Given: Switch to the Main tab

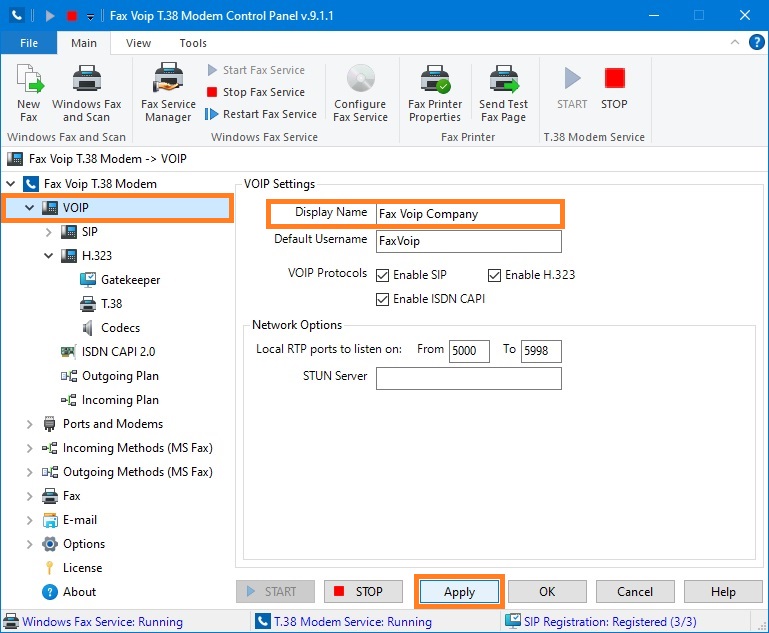Looking at the screenshot, I should (x=84, y=43).
